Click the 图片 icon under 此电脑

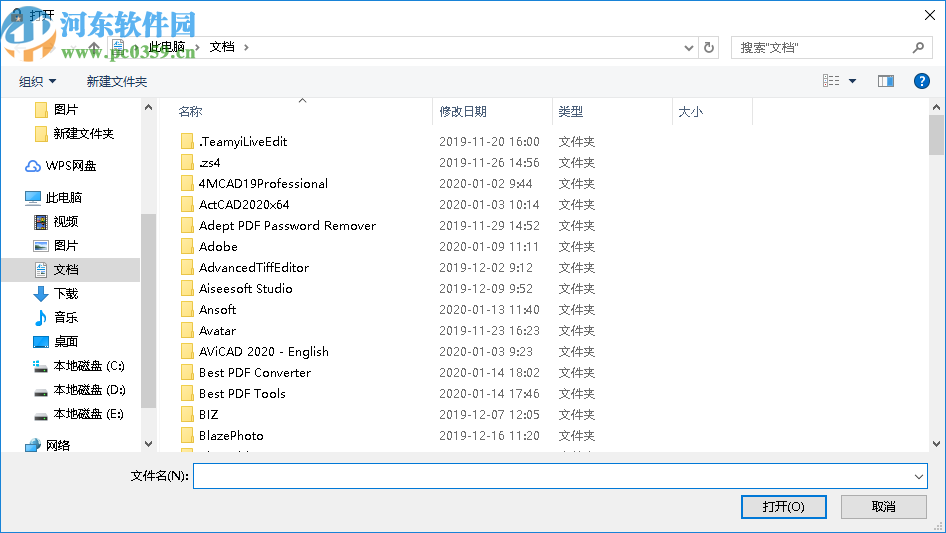(x=40, y=246)
